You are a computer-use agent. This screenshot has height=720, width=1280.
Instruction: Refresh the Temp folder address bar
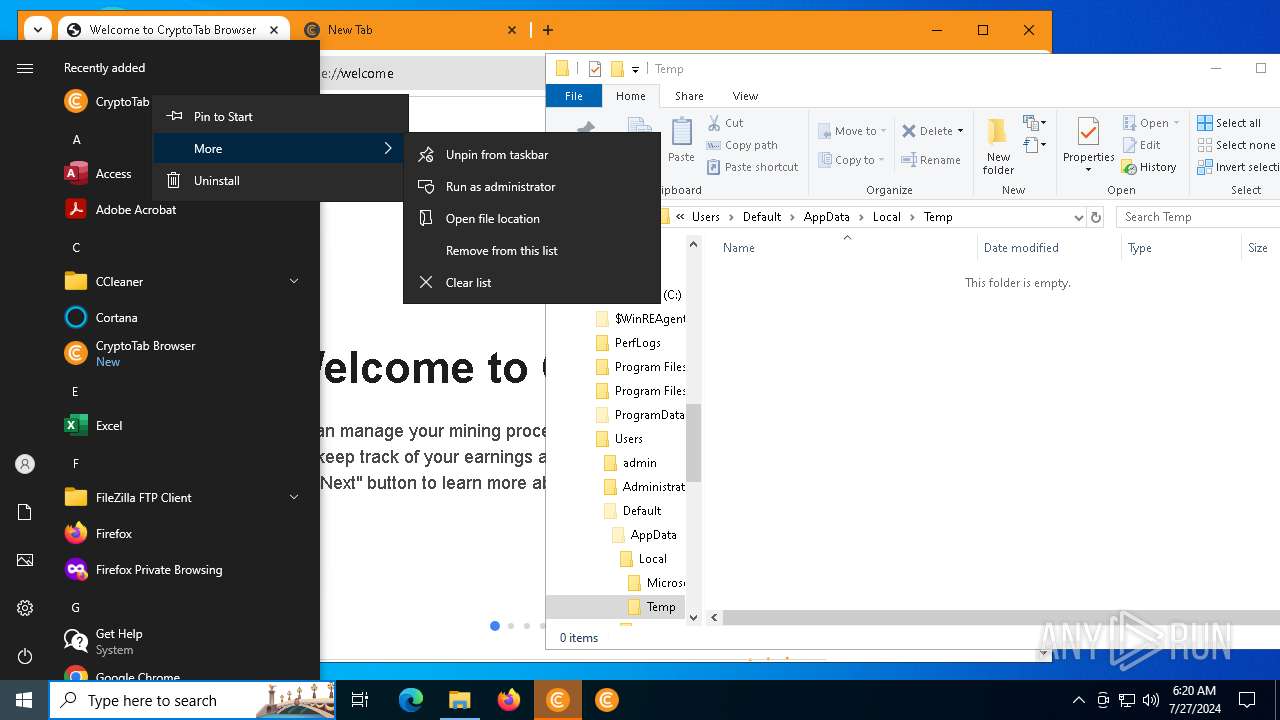[x=1096, y=217]
